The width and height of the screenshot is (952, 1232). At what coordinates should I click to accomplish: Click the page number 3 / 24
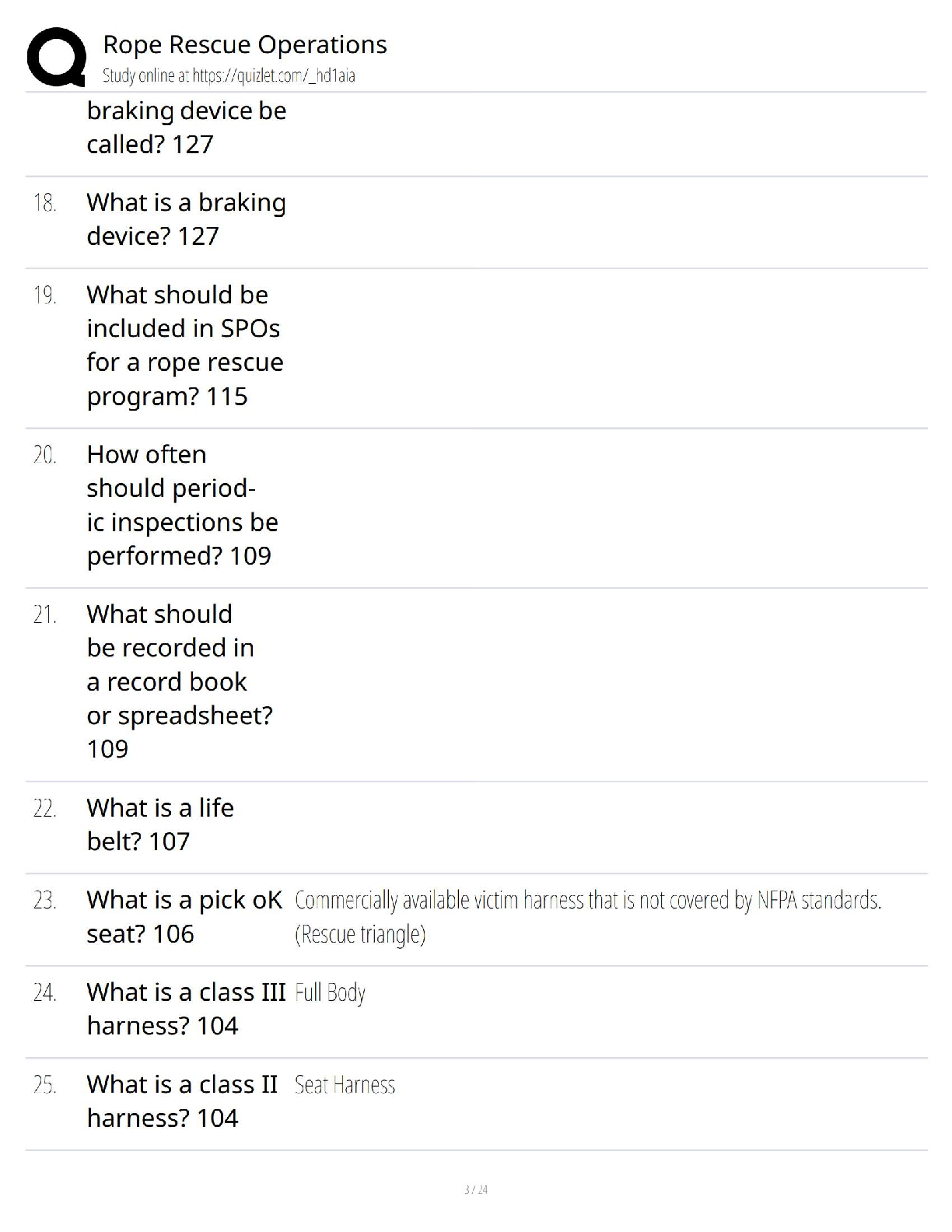tap(476, 1190)
